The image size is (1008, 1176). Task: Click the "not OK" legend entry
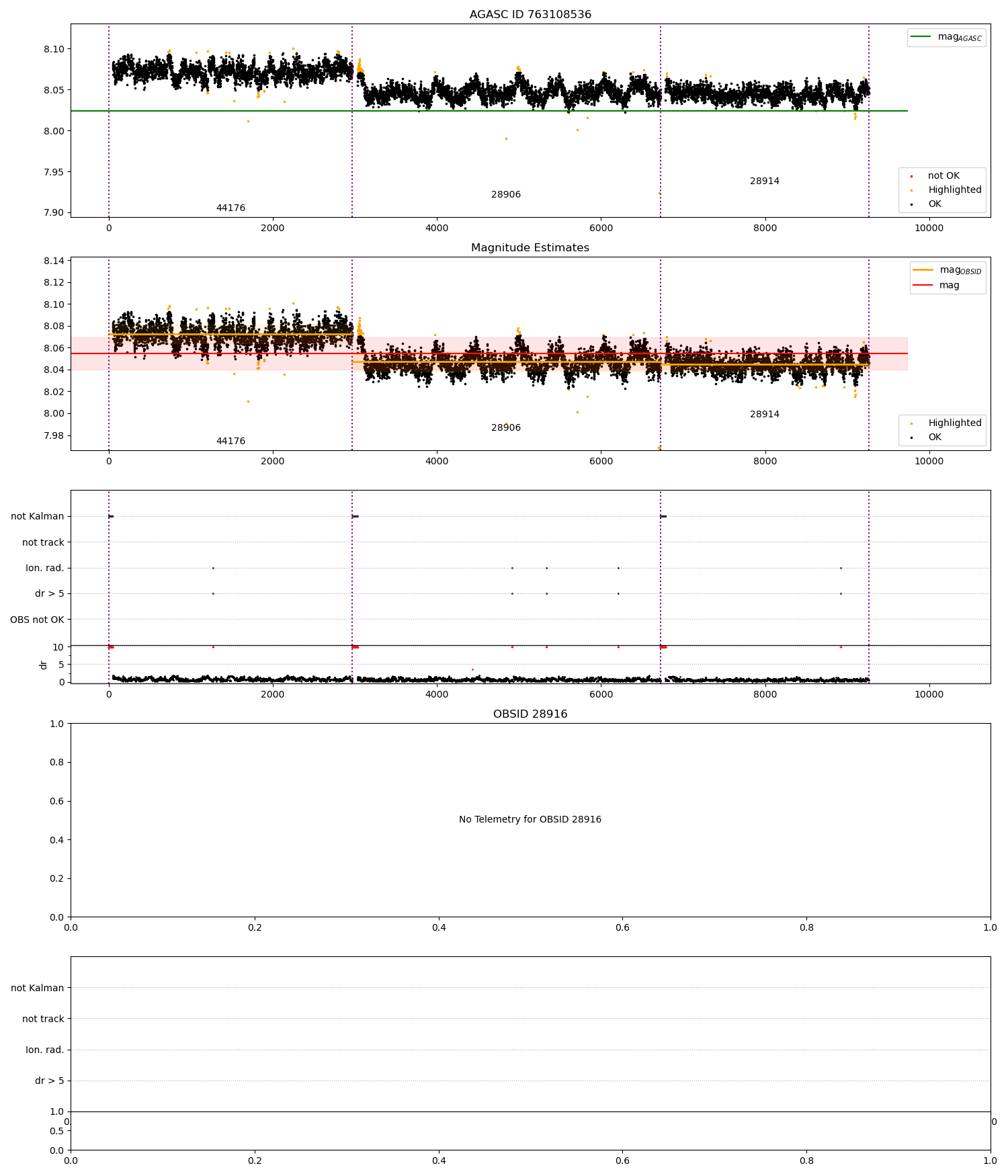(943, 176)
